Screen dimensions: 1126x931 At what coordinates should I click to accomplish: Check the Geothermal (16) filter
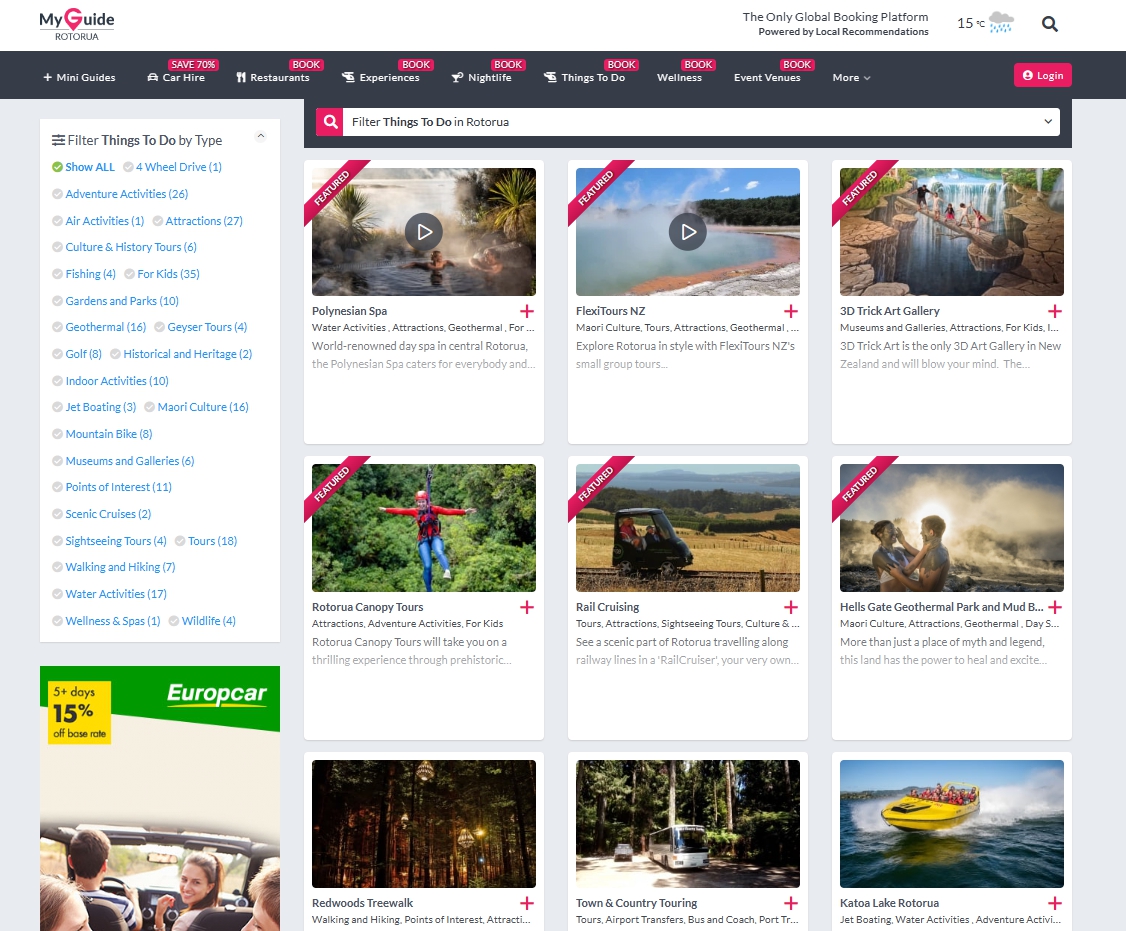click(99, 328)
